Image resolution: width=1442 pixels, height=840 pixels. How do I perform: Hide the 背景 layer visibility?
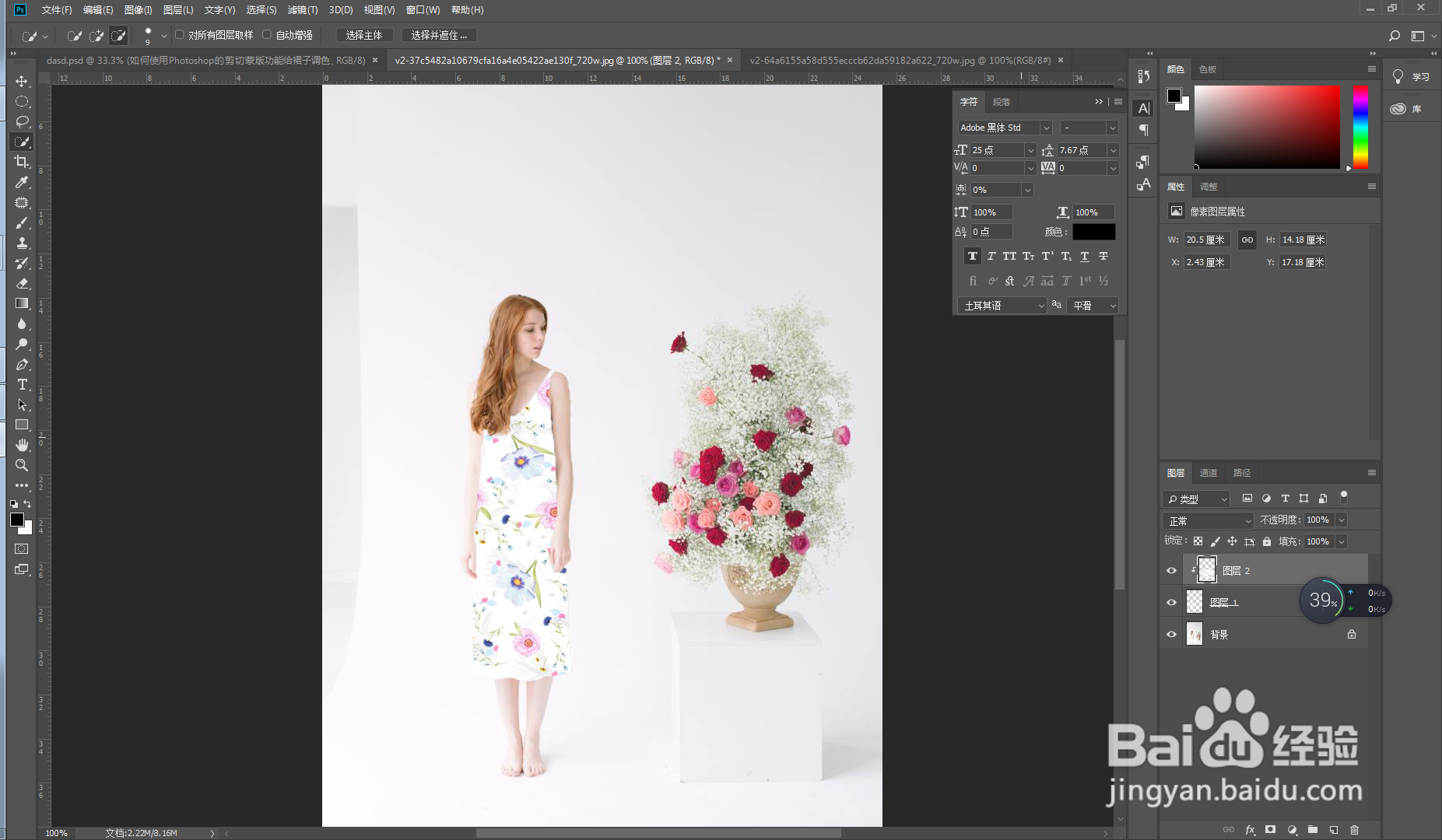coord(1171,635)
